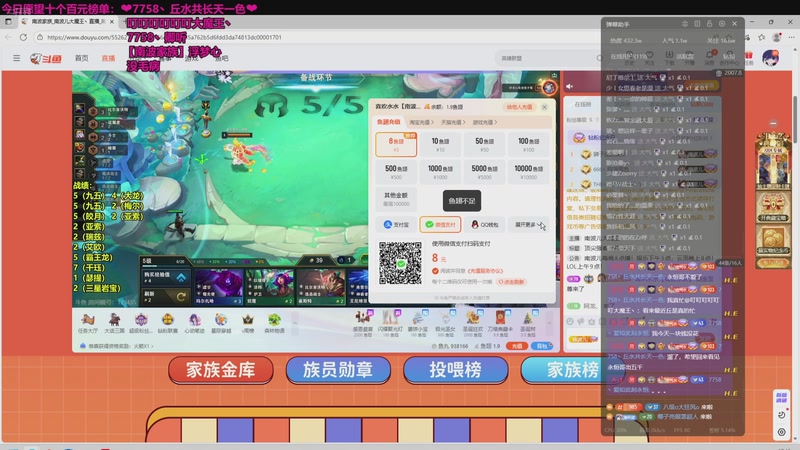The image size is (800, 450).
Task: Open the Douyu hamburger menu
Action: [16, 58]
